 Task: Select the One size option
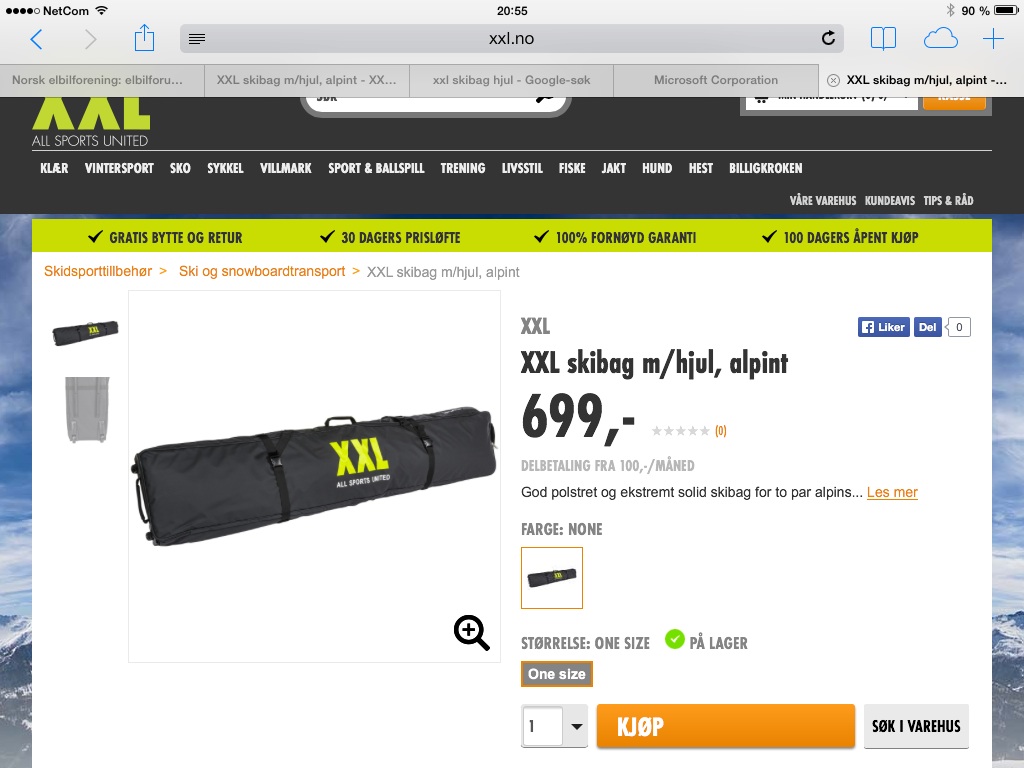(x=556, y=674)
